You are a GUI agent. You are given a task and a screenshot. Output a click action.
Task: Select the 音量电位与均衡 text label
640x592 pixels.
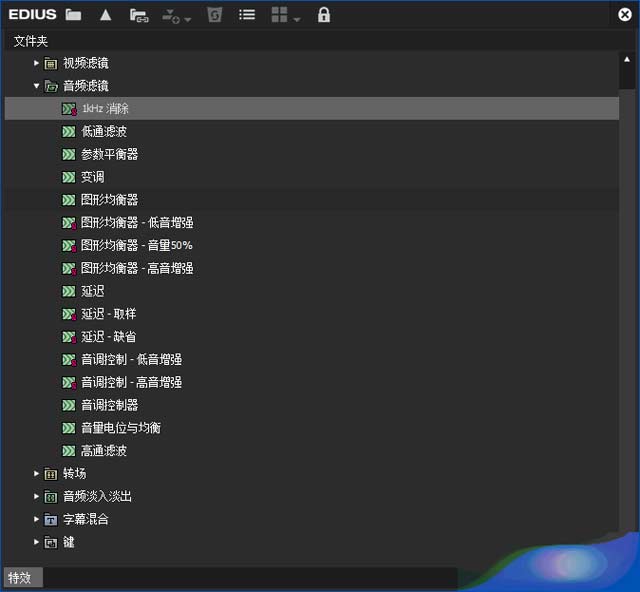click(x=121, y=428)
